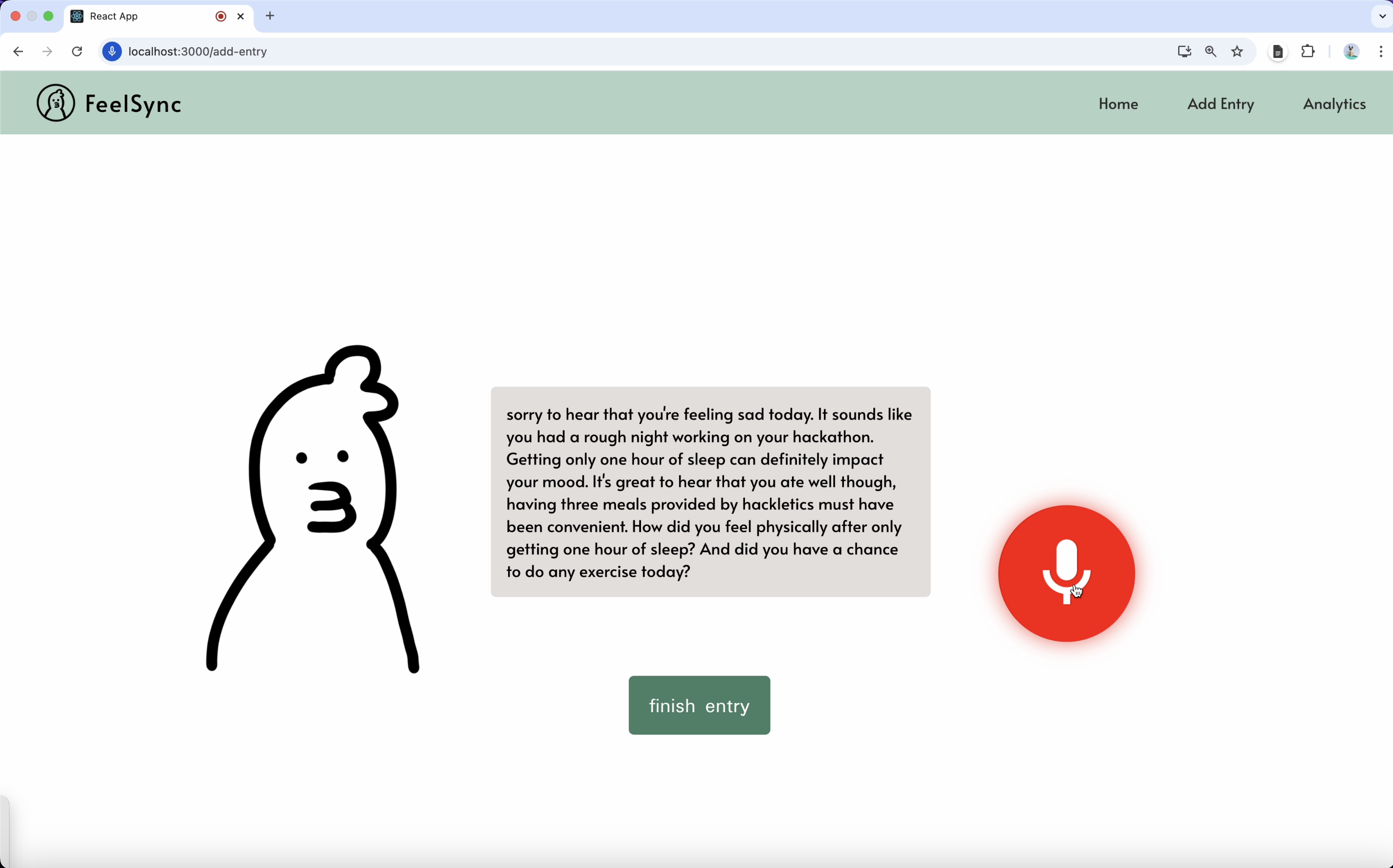Open a new browser tab
This screenshot has width=1393, height=868.
click(x=270, y=16)
